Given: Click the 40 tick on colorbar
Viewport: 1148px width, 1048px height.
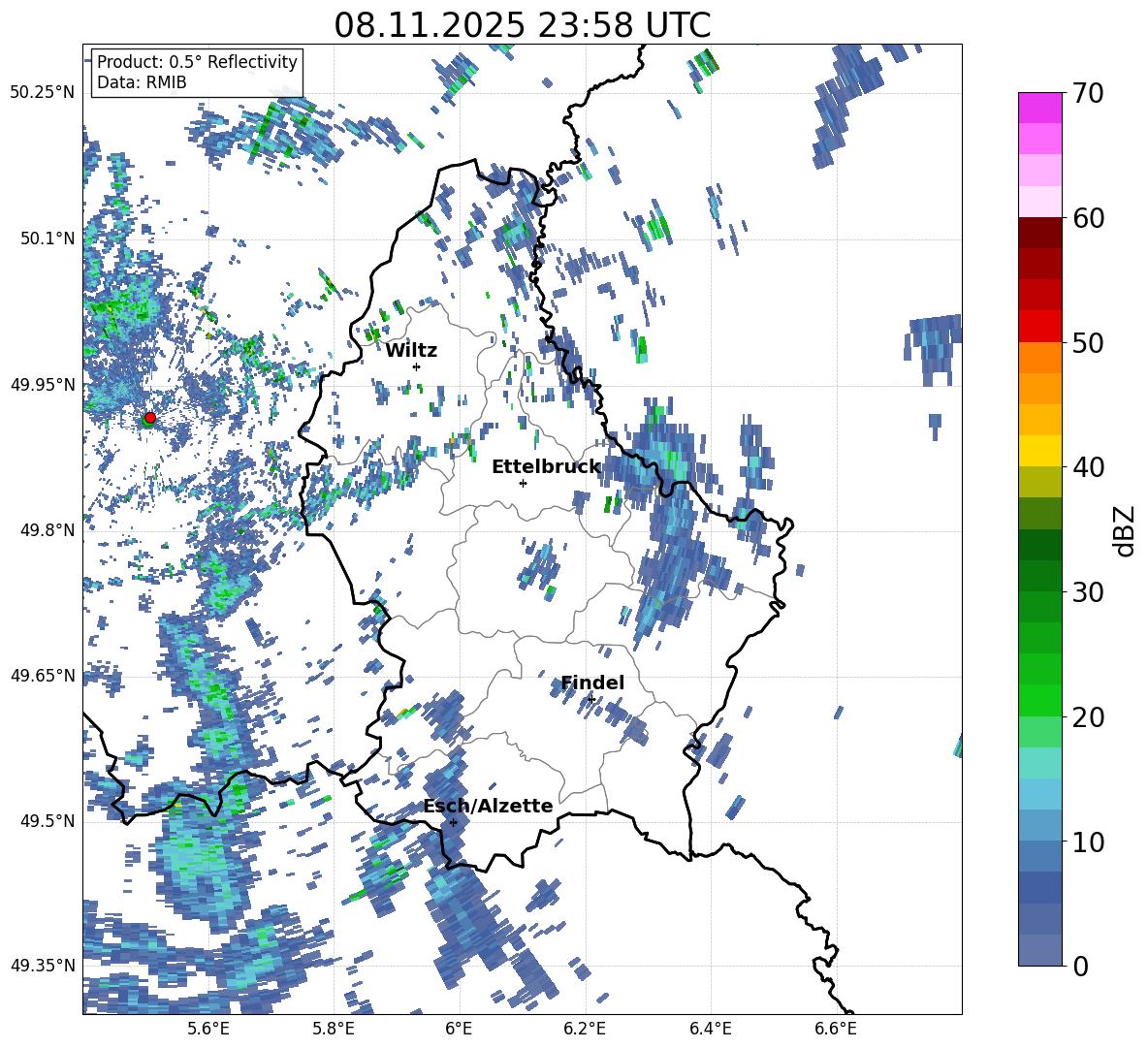Looking at the screenshot, I should click(x=1087, y=467).
